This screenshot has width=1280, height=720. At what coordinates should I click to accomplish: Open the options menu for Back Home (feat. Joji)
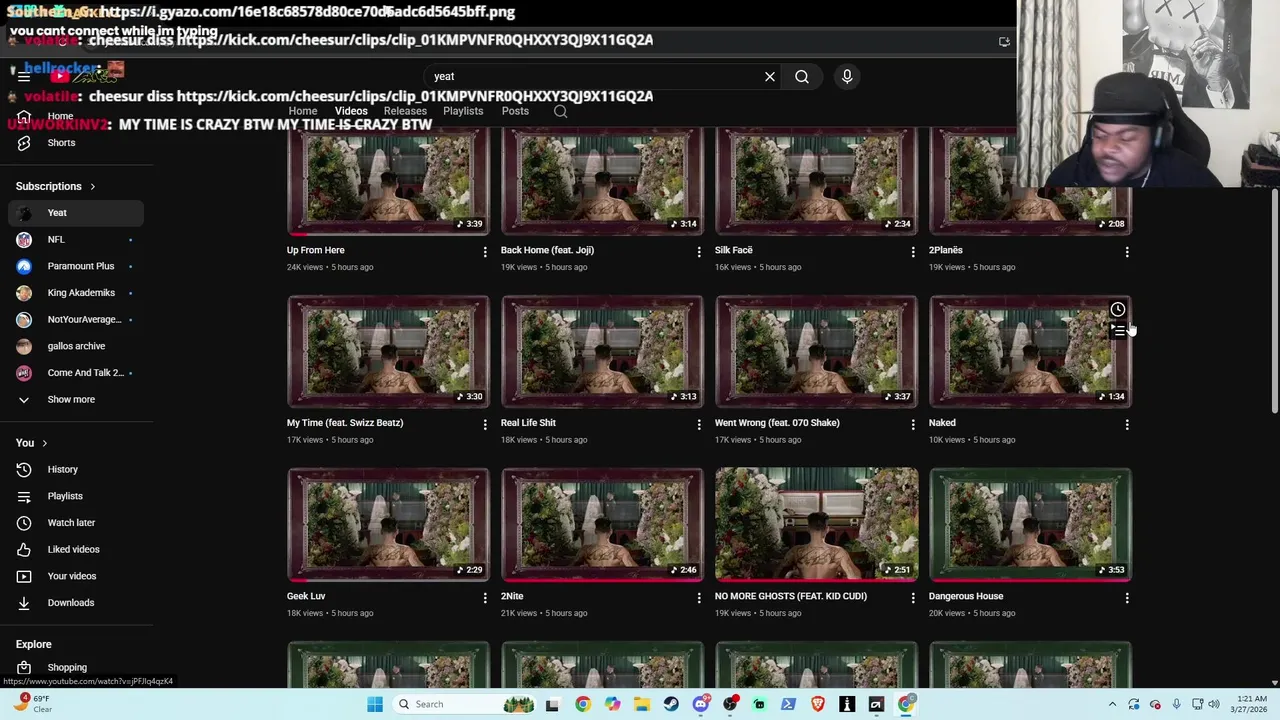pos(699,252)
